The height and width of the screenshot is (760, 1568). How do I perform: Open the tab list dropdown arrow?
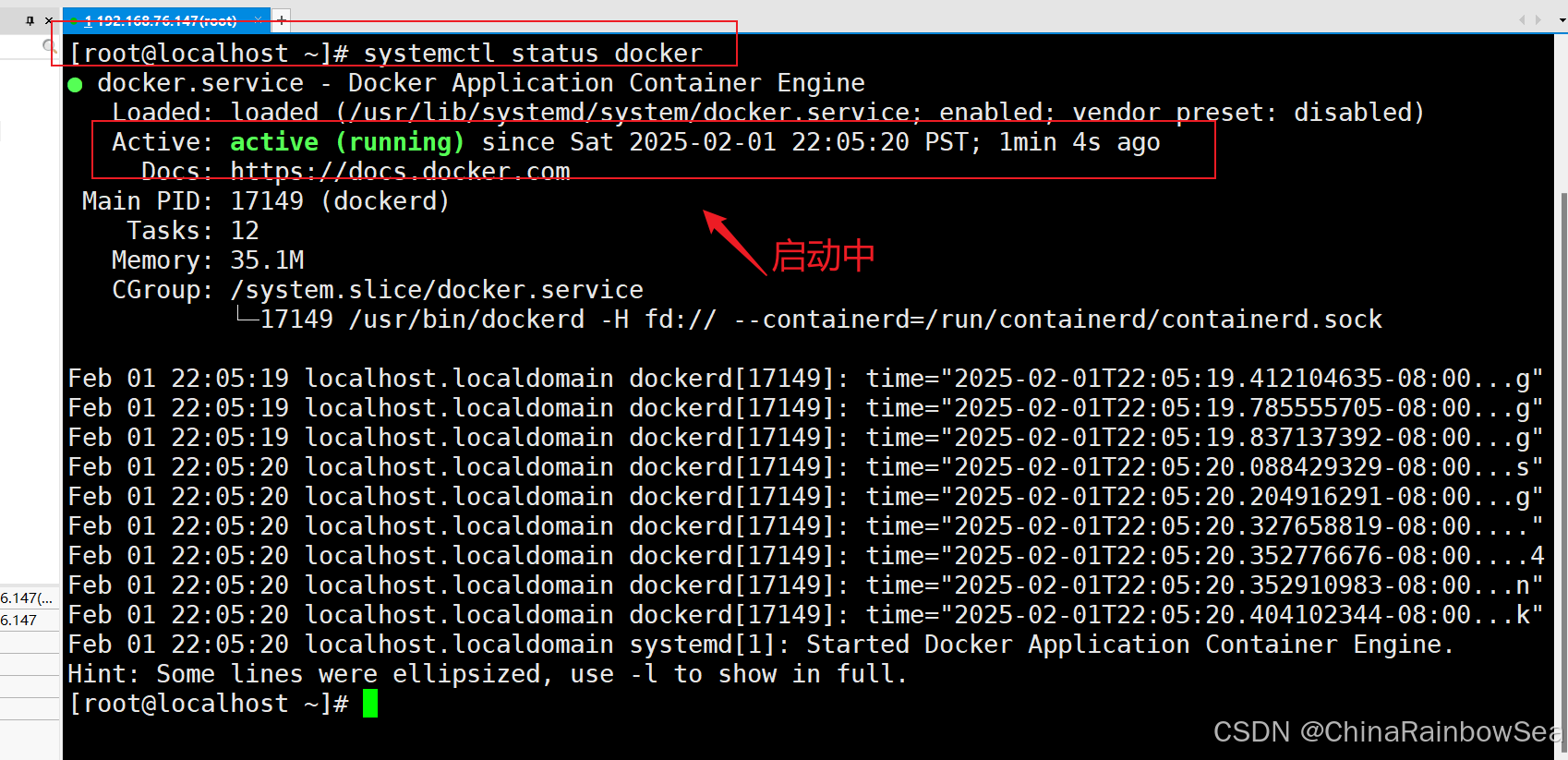pos(1562,20)
